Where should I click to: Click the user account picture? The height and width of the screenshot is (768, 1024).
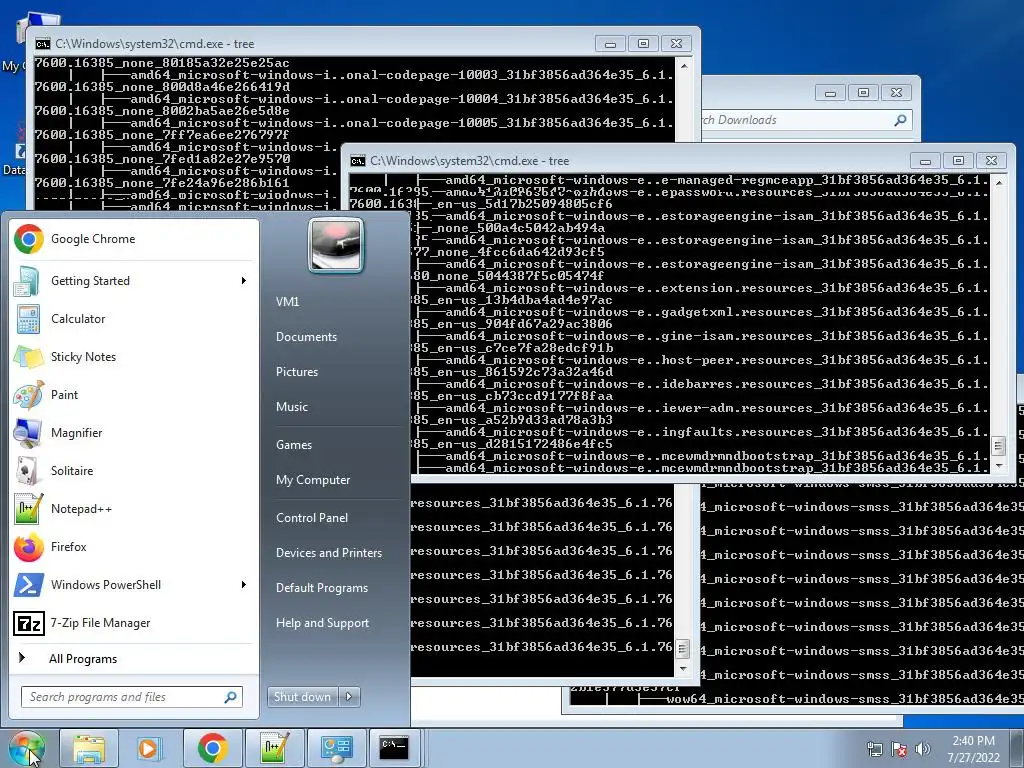pyautogui.click(x=336, y=245)
